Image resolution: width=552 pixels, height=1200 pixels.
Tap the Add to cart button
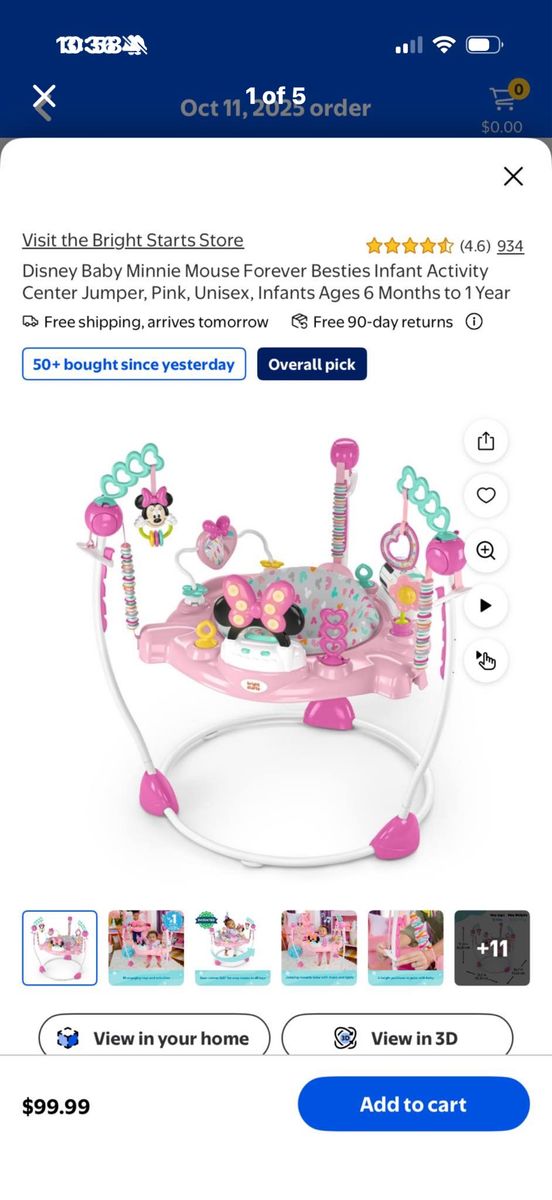413,1104
